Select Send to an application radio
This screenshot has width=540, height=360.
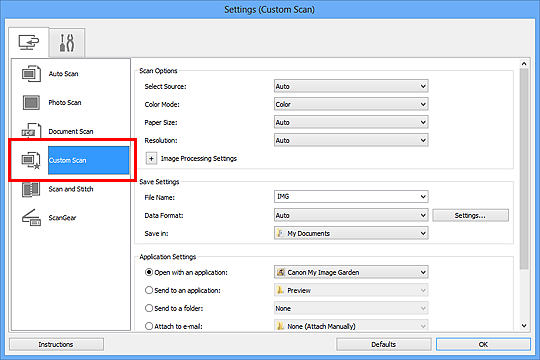[149, 290]
